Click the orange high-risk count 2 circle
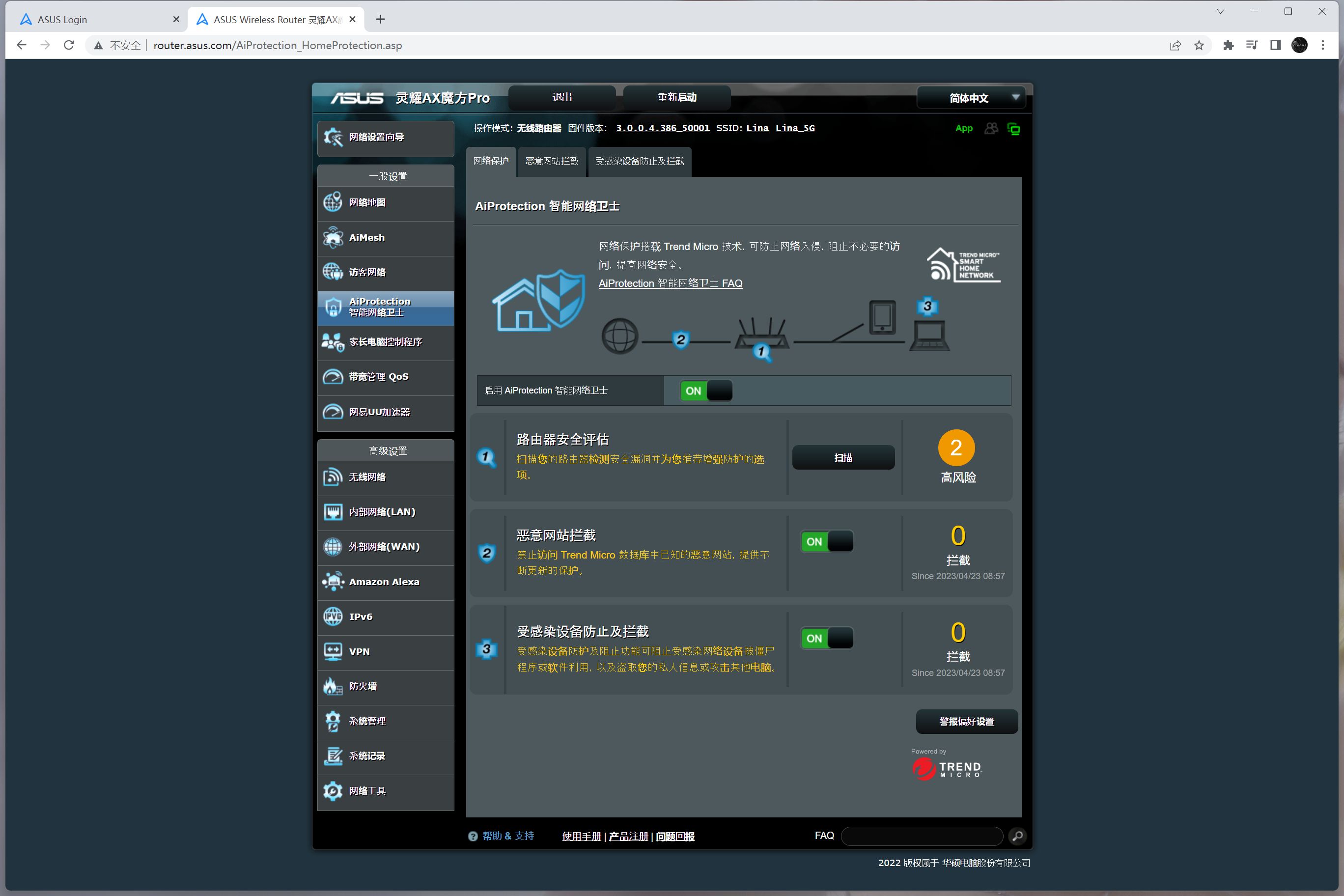The width and height of the screenshot is (1344, 896). [956, 448]
